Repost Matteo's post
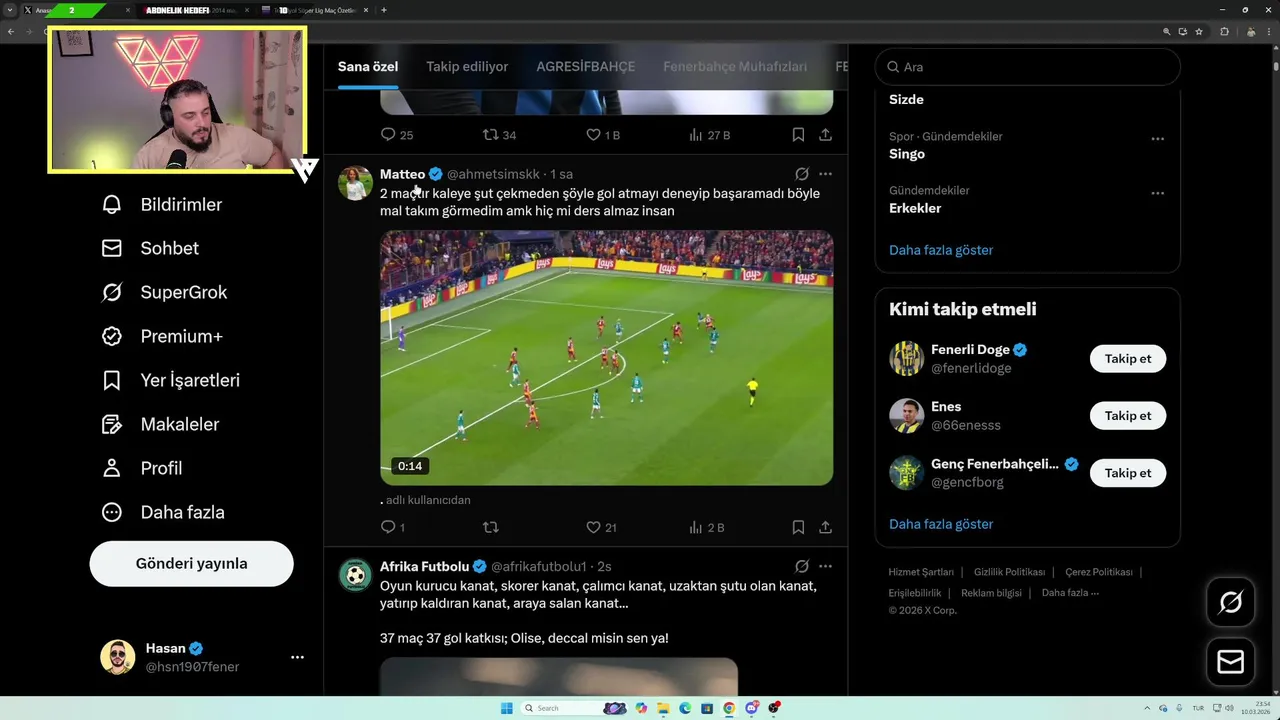This screenshot has width=1280, height=720. [490, 527]
